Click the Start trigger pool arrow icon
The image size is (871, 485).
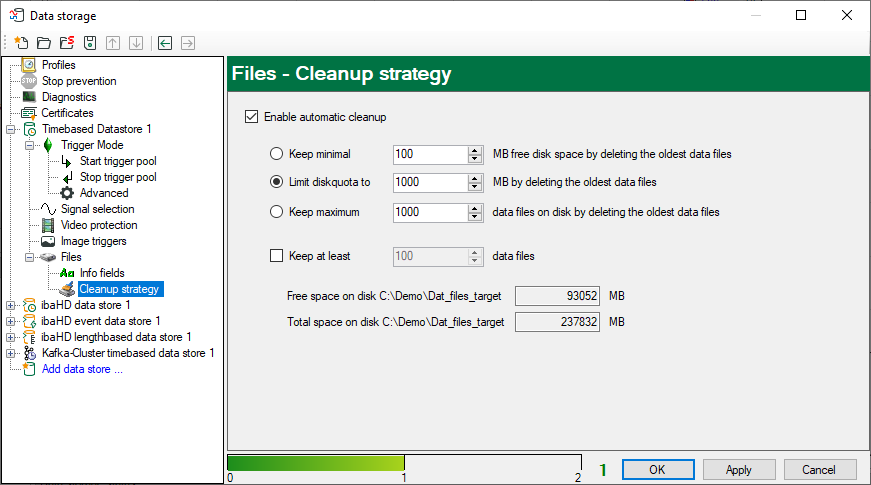click(x=67, y=161)
